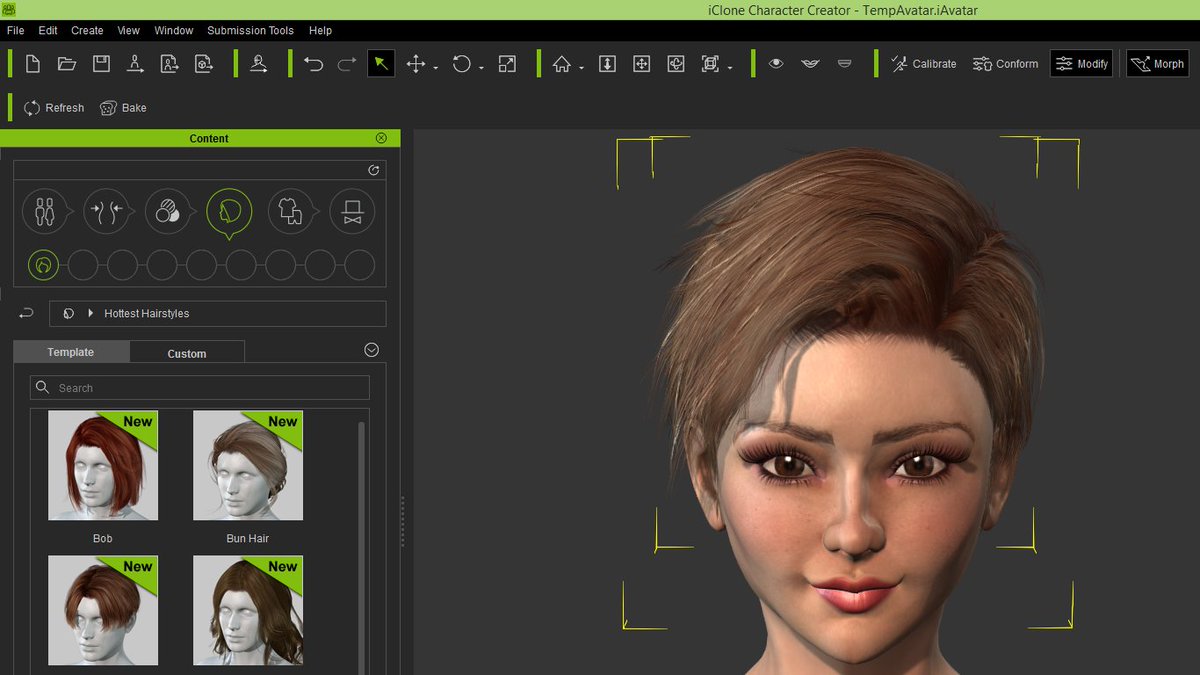Switch to the Custom tab

pyautogui.click(x=187, y=352)
